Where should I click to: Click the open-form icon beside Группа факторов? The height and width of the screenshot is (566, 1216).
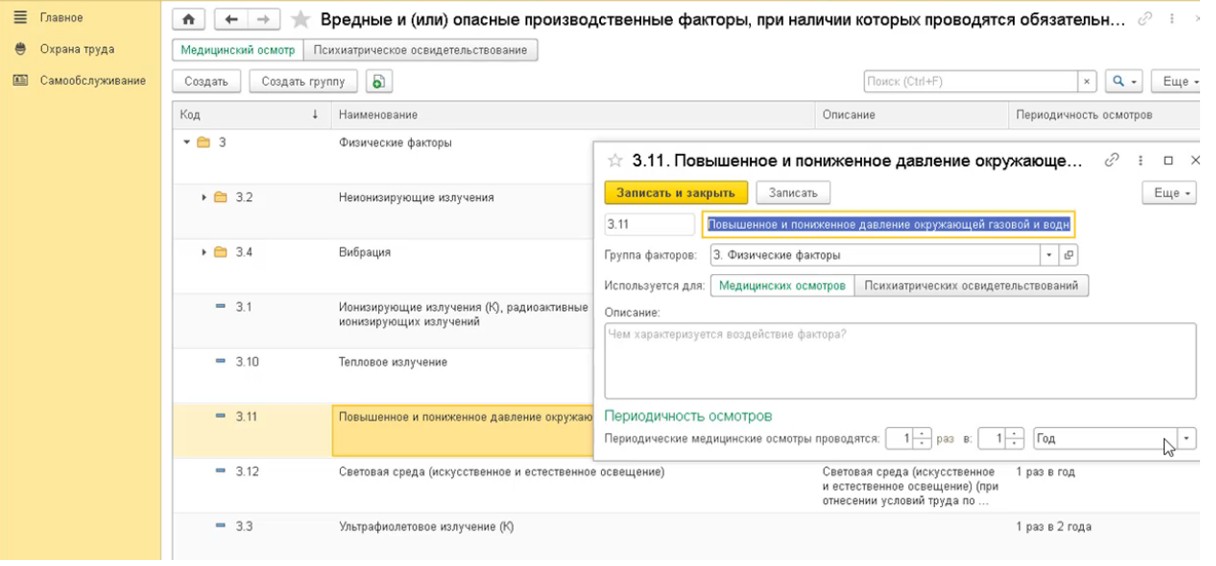[x=1068, y=255]
